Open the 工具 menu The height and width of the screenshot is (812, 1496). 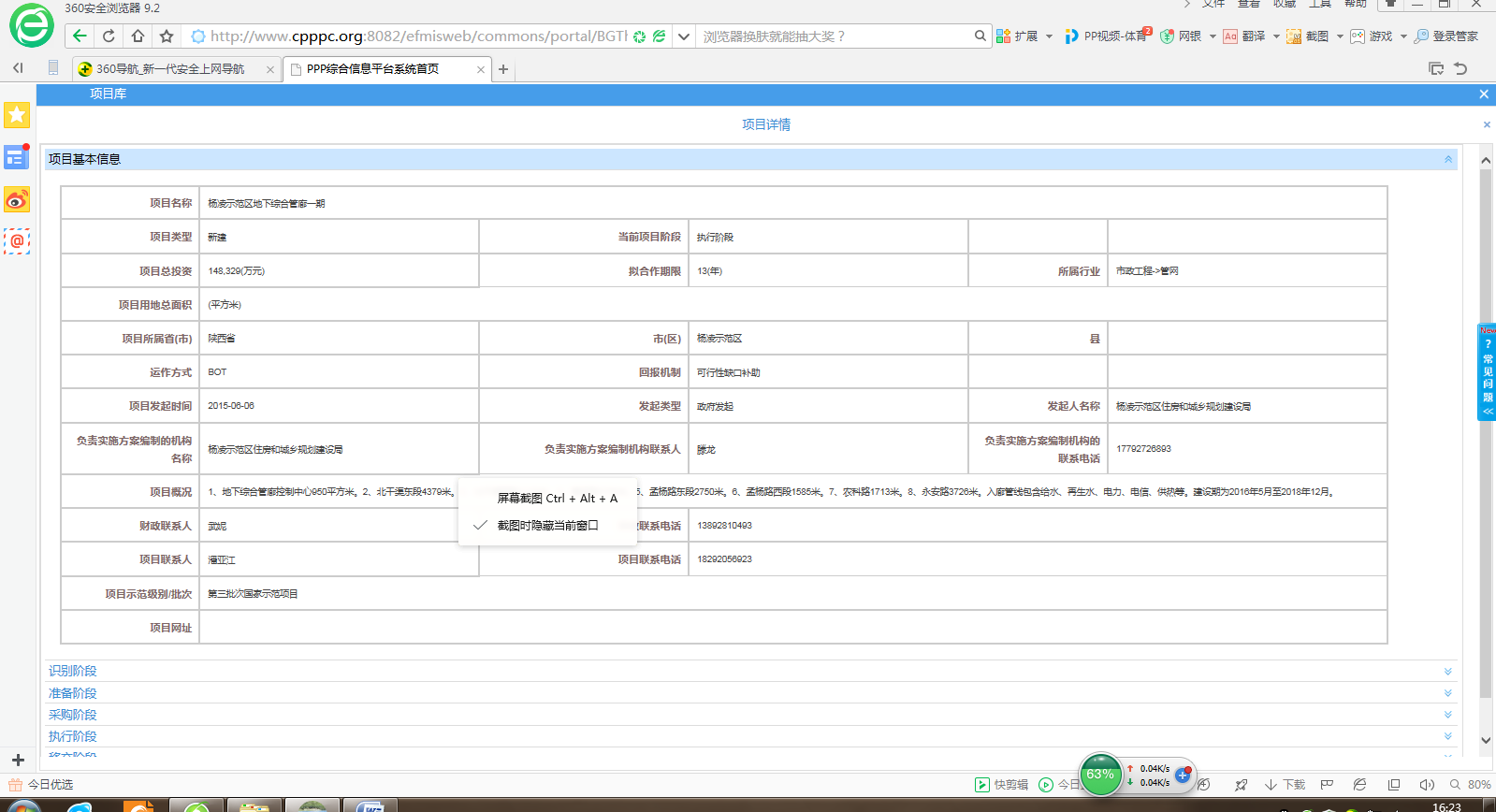[x=1320, y=4]
